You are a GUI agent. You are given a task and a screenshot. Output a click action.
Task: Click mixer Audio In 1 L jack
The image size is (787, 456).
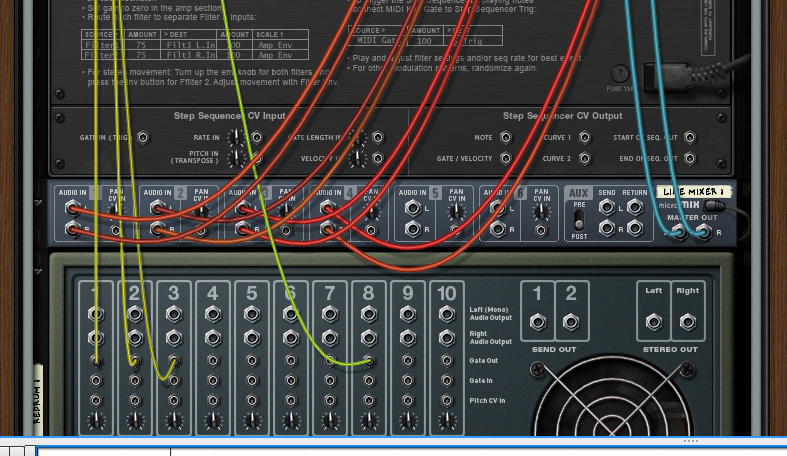pos(73,208)
